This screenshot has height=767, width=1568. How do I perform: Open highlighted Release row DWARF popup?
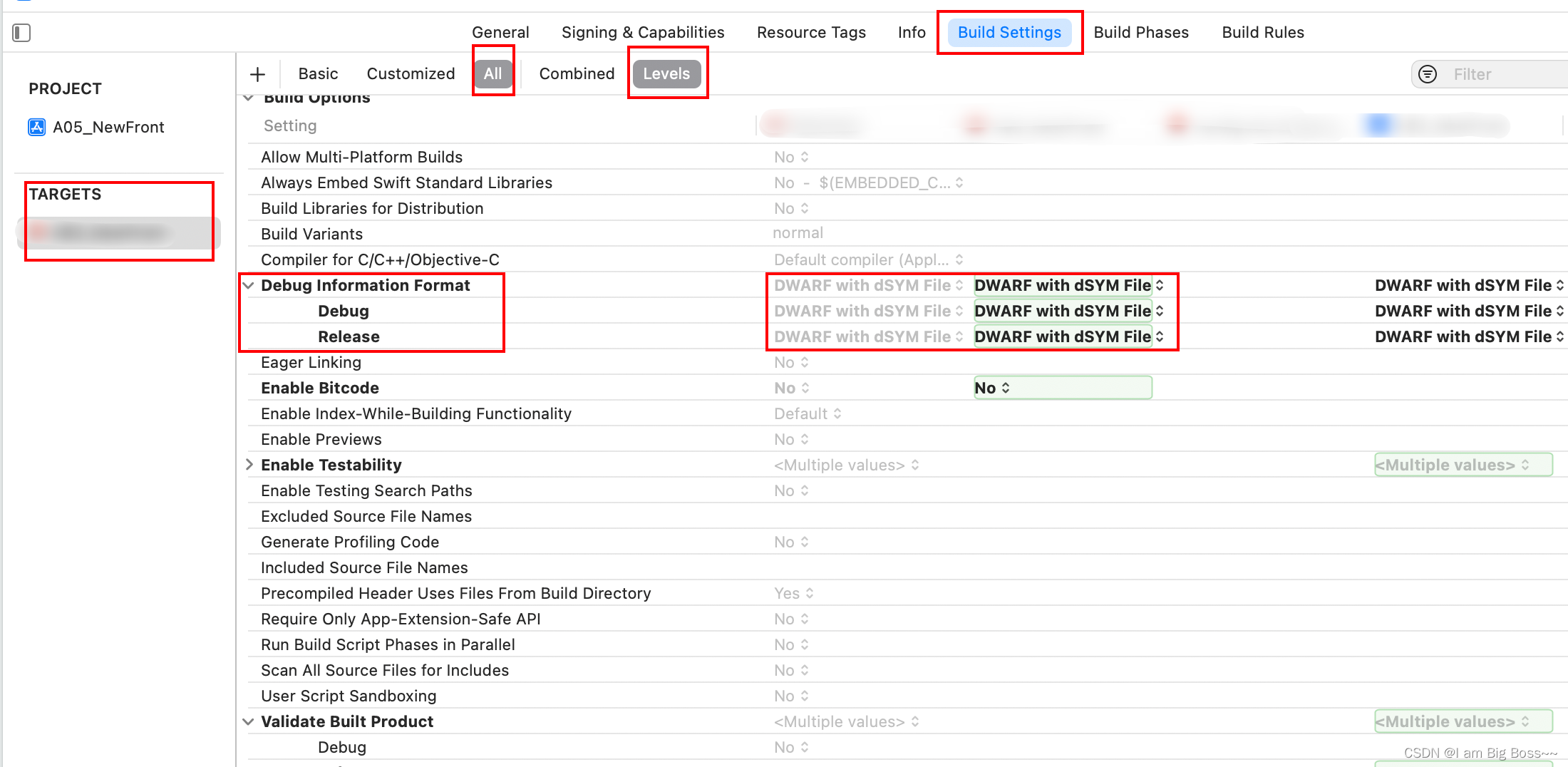[1068, 337]
